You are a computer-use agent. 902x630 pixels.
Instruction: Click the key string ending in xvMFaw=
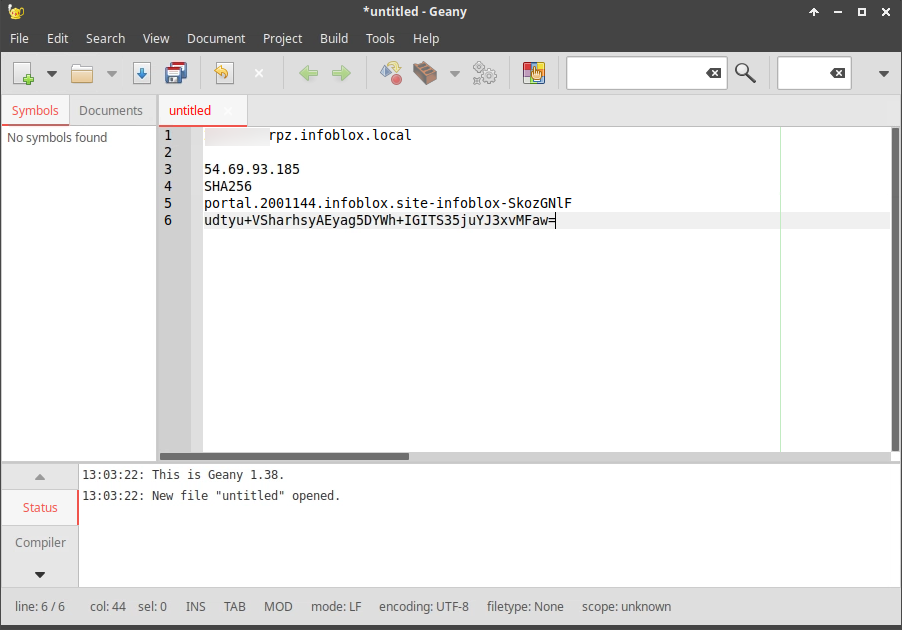click(380, 220)
